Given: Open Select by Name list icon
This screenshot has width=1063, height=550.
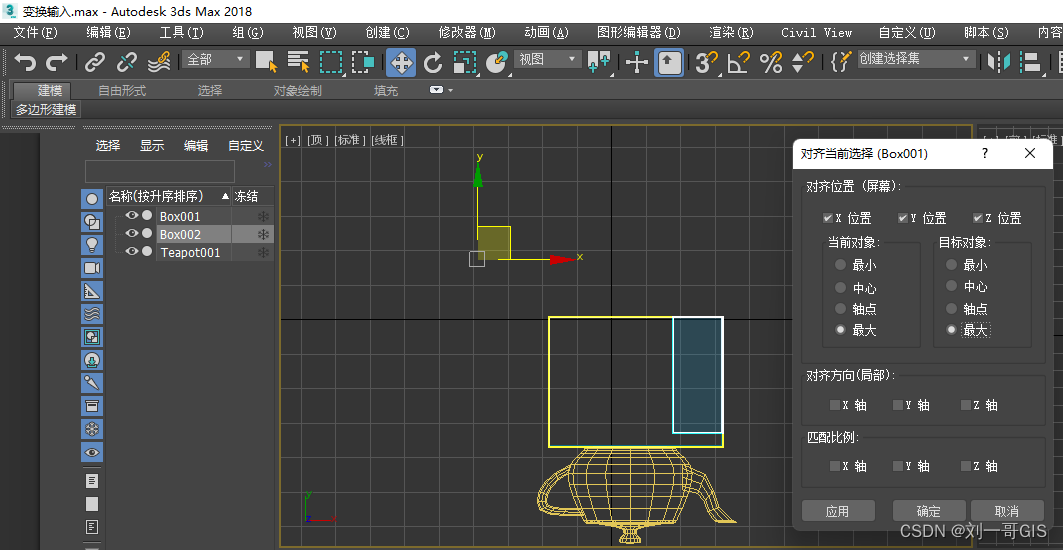Looking at the screenshot, I should [x=298, y=62].
